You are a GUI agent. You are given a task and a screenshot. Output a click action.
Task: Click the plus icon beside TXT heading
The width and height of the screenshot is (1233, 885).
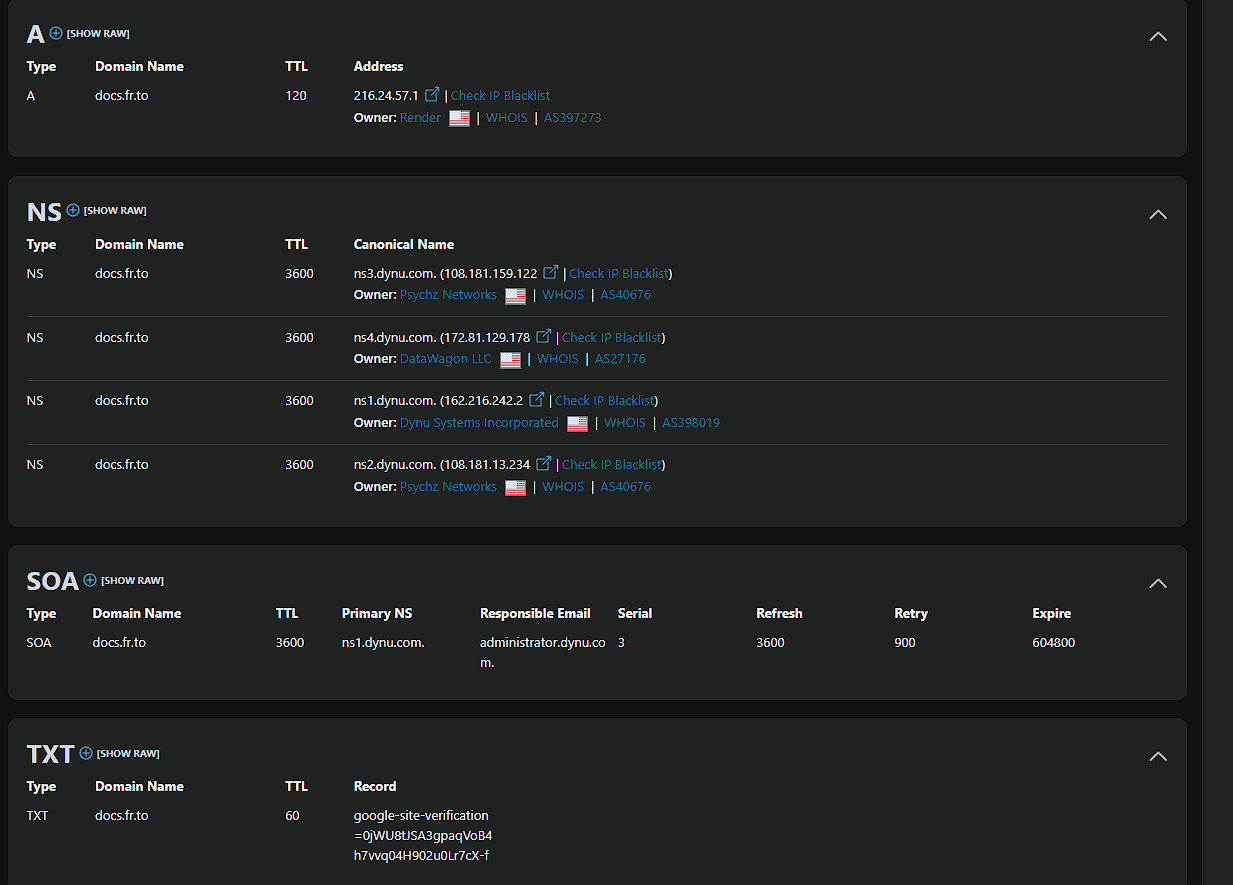(x=86, y=753)
